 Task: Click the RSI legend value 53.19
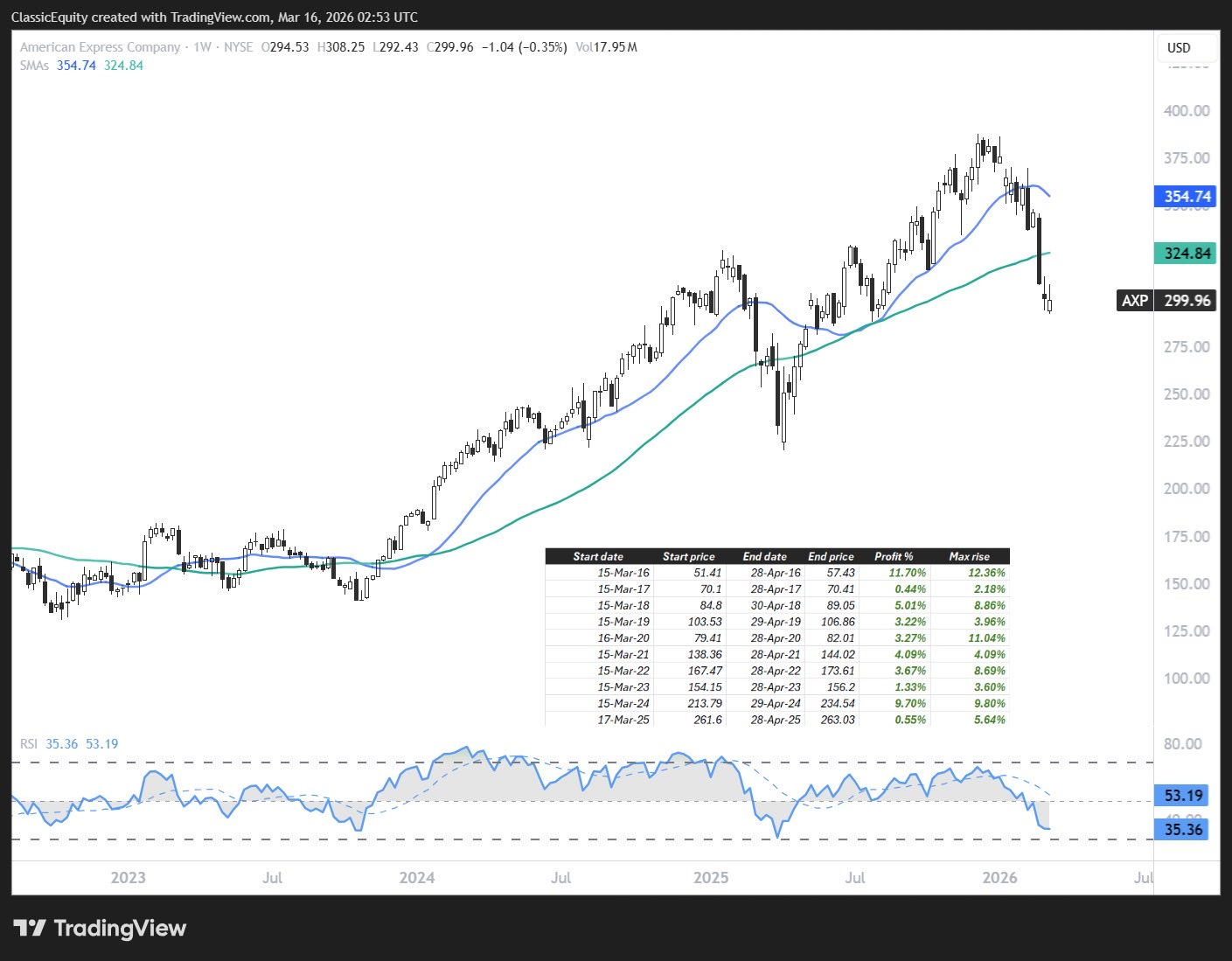point(101,744)
